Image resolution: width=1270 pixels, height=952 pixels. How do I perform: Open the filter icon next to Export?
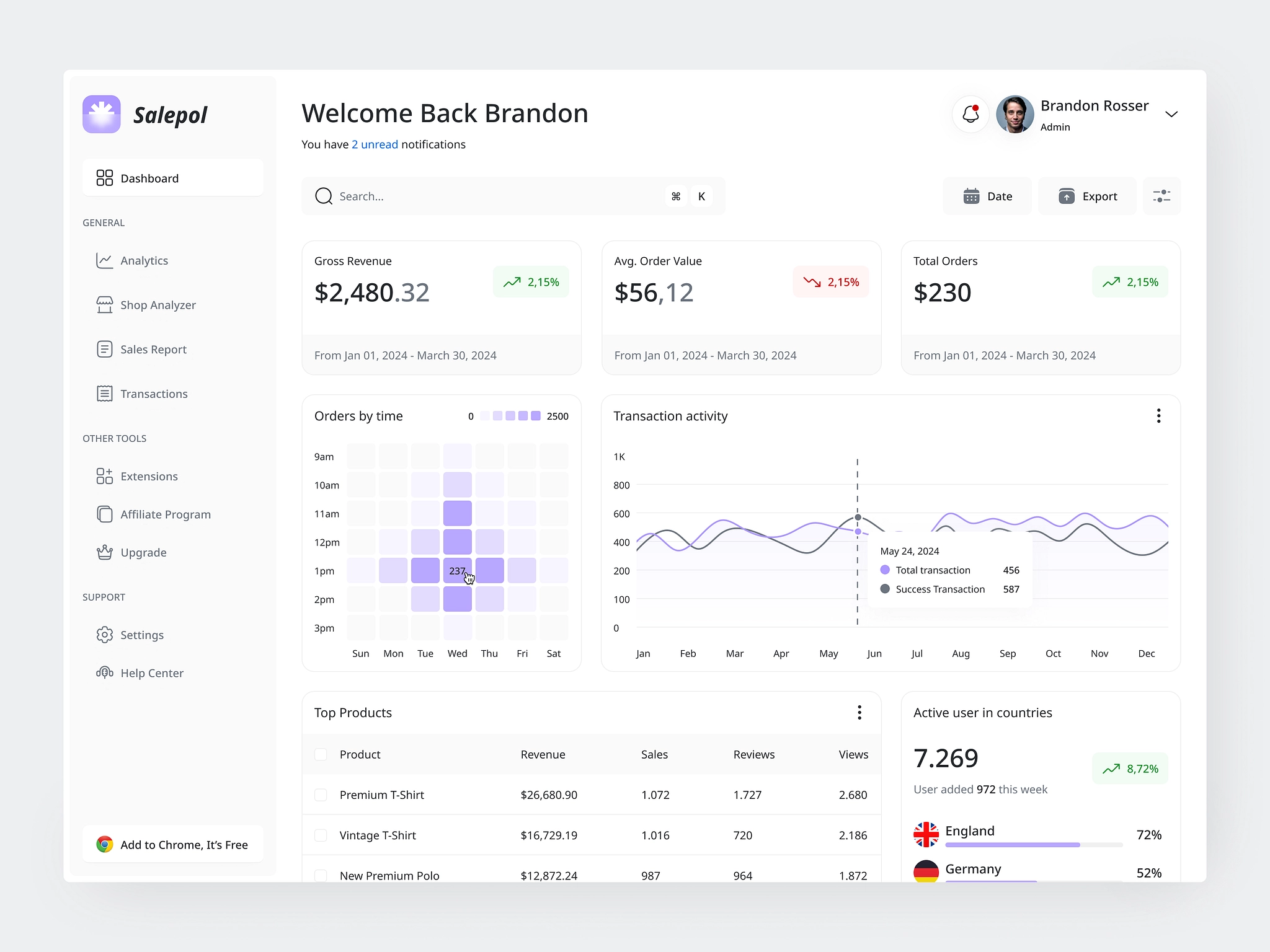point(1162,196)
